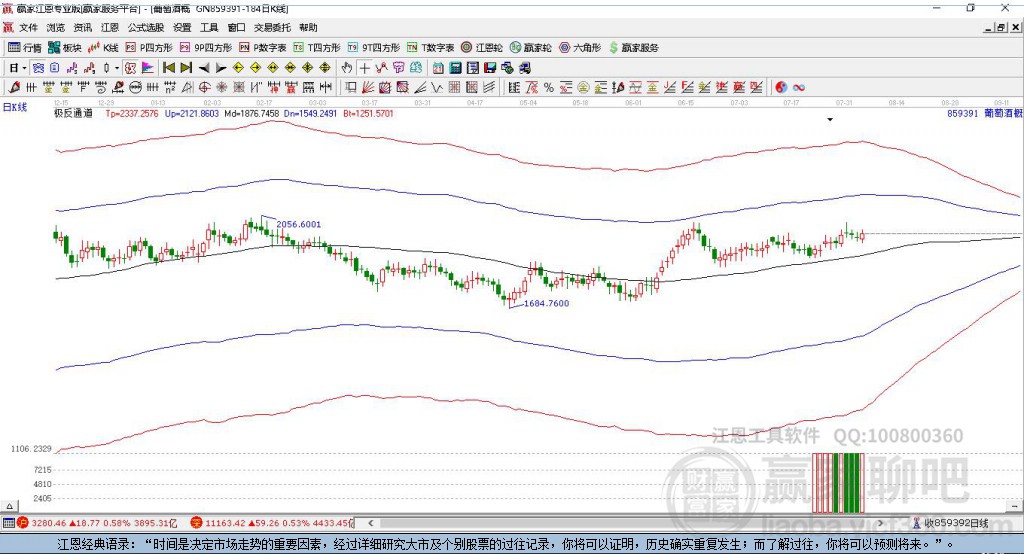Click the first yellow diamond left-arrow icon

click(x=238, y=68)
